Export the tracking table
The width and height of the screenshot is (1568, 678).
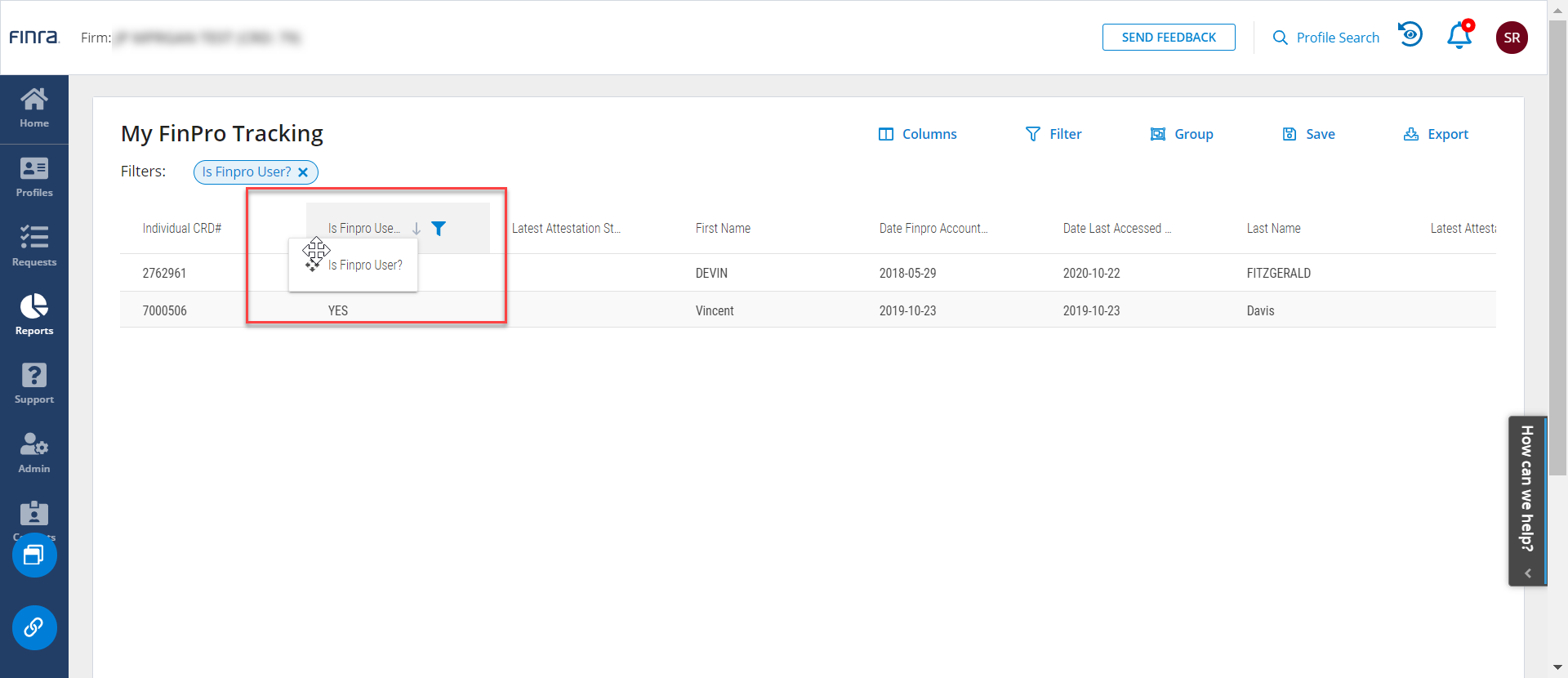1436,134
